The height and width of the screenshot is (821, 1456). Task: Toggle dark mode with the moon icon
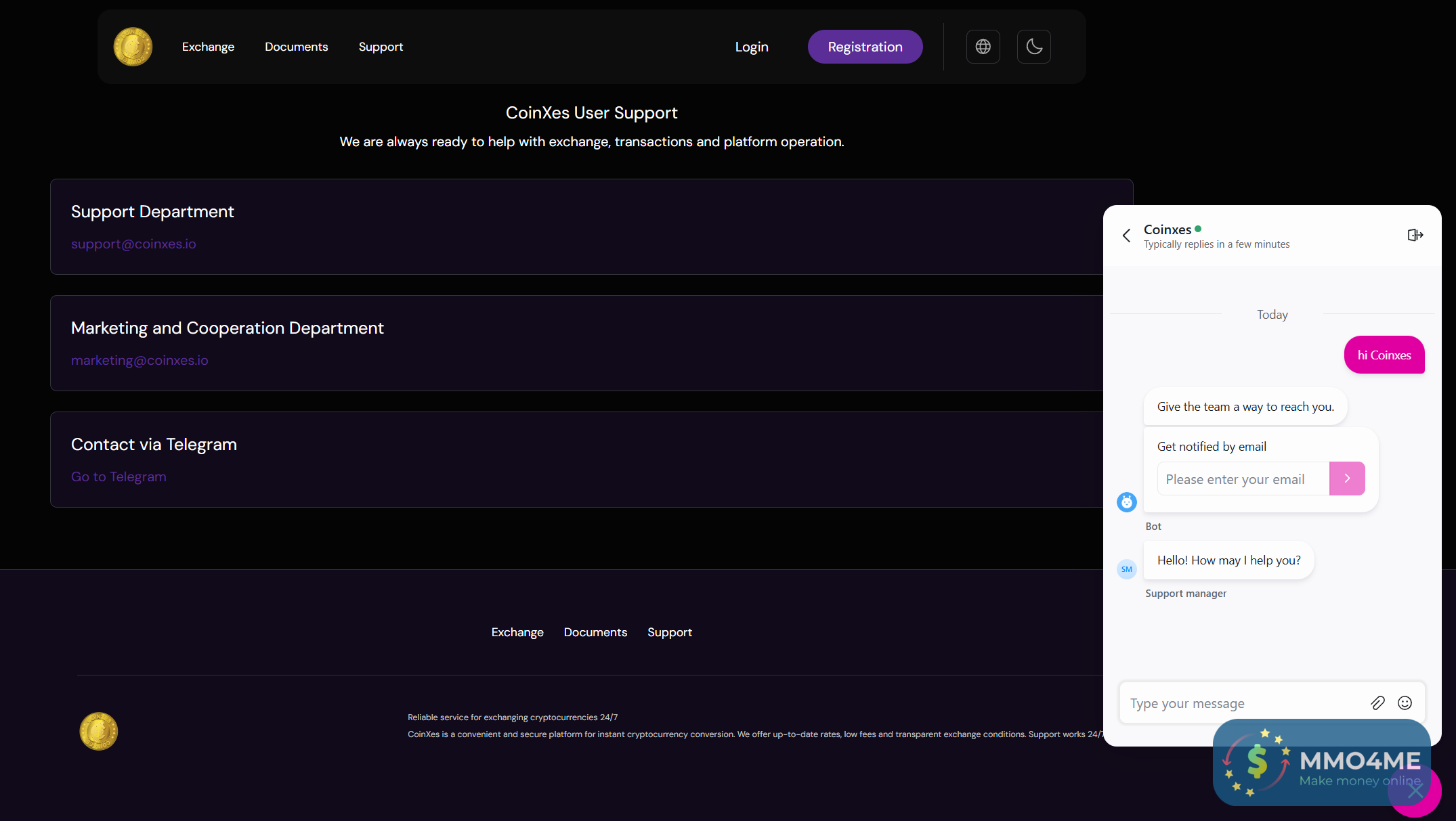1033,47
